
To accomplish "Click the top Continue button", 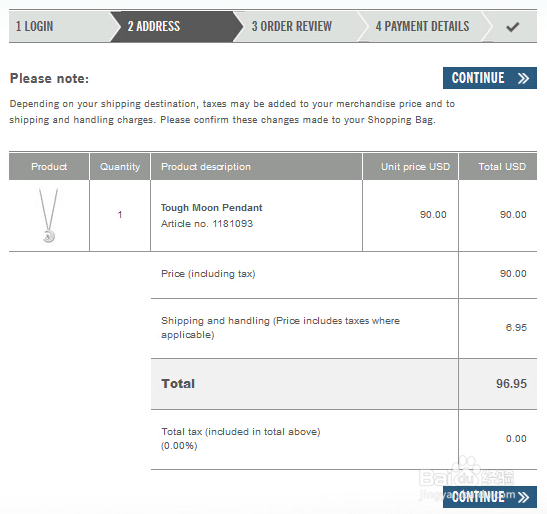I will [490, 78].
